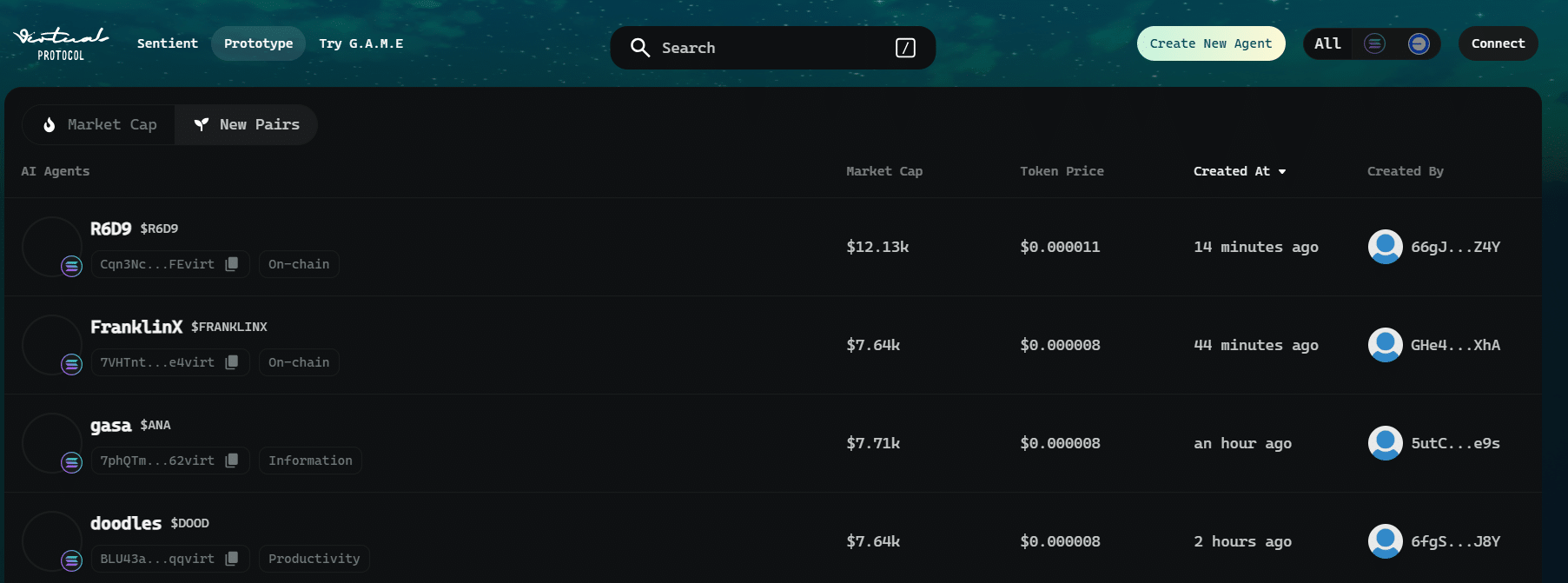Open the doodles agent name
The height and width of the screenshot is (583, 1568).
point(126,523)
